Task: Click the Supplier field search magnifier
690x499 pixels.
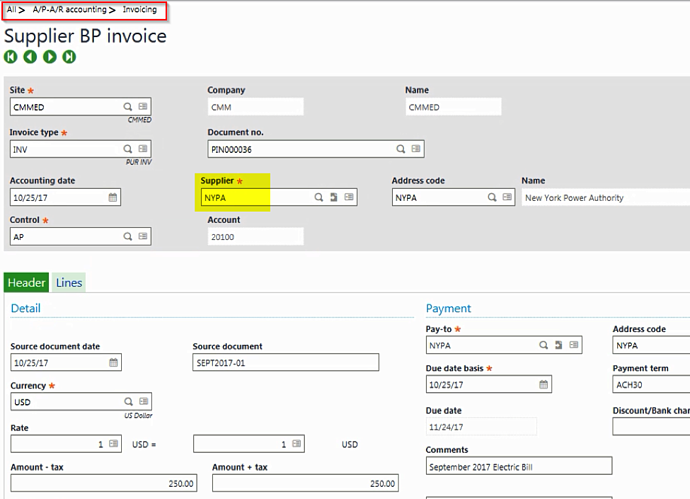Action: 318,198
